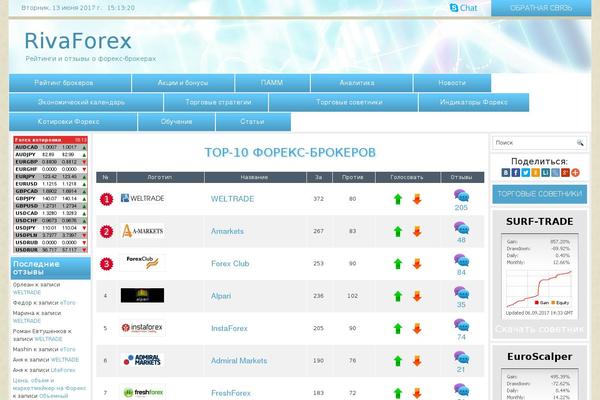
Task: Open FreshForex broker name link
Action: click(x=231, y=393)
